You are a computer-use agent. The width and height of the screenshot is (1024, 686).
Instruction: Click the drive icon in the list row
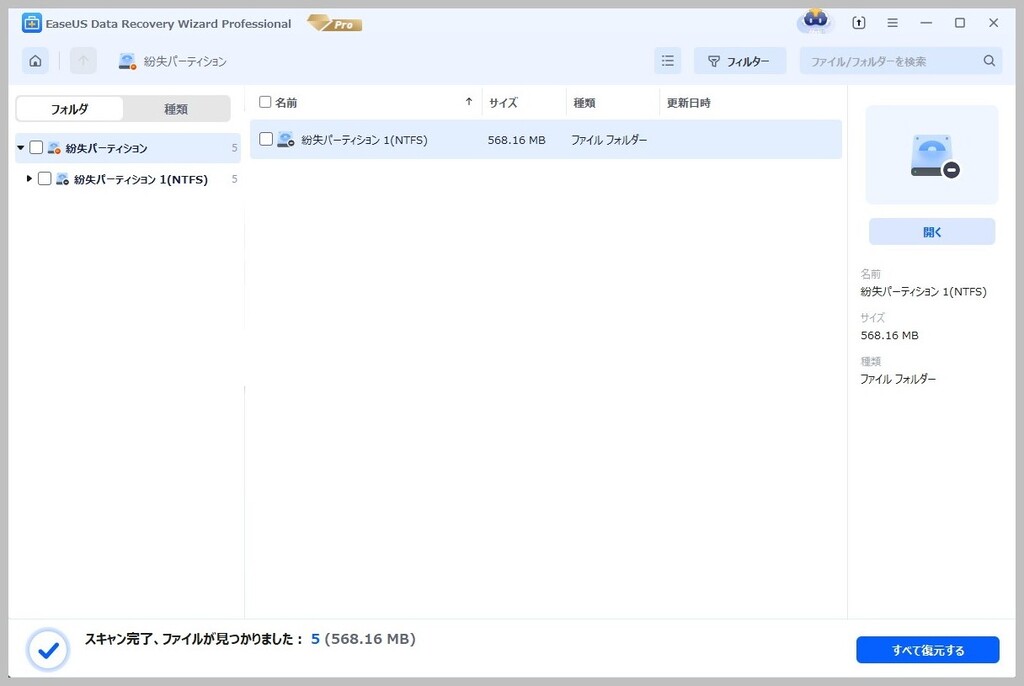pos(285,139)
